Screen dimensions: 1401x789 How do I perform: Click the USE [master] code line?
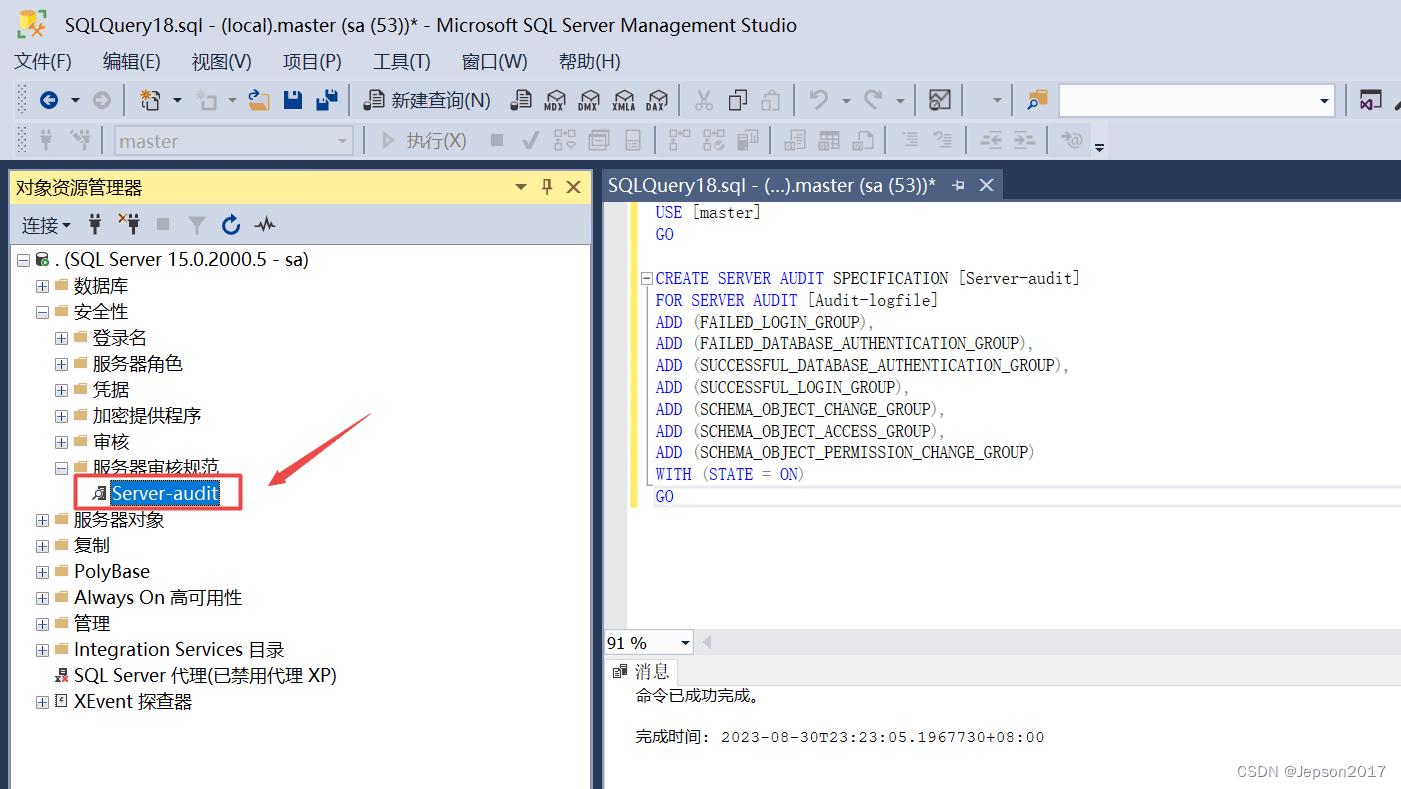pos(708,213)
